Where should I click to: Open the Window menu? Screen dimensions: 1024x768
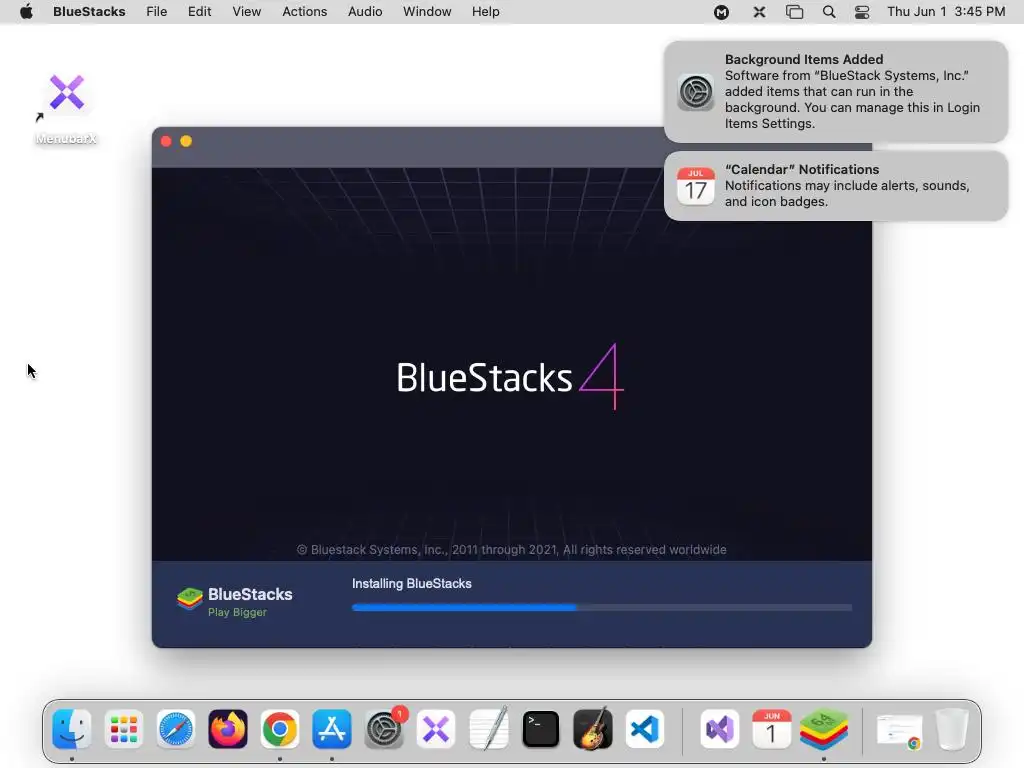coord(426,12)
